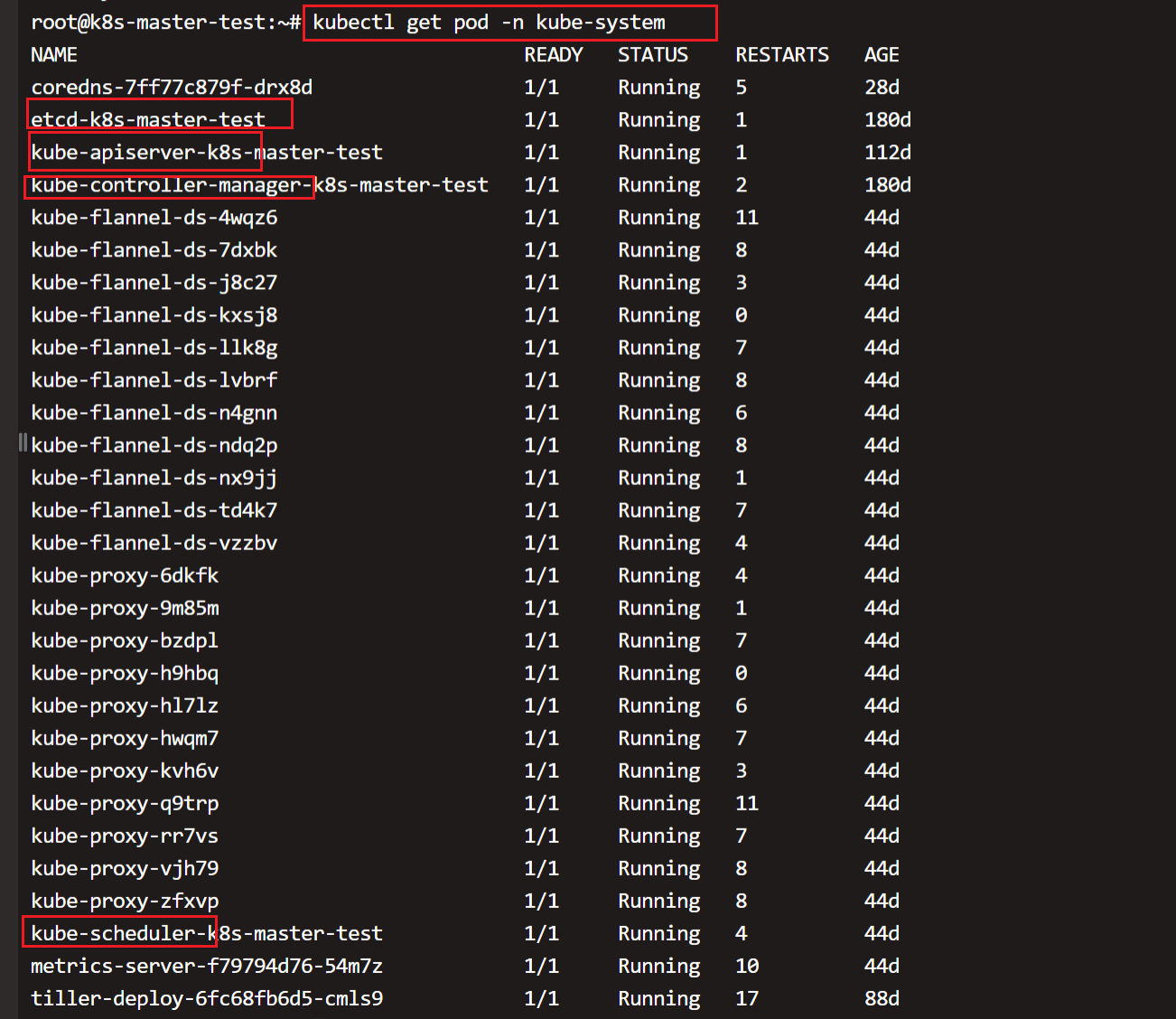Select pod kube-proxy-bzdpl
Screen dimensions: 1176x1019
pos(125,640)
